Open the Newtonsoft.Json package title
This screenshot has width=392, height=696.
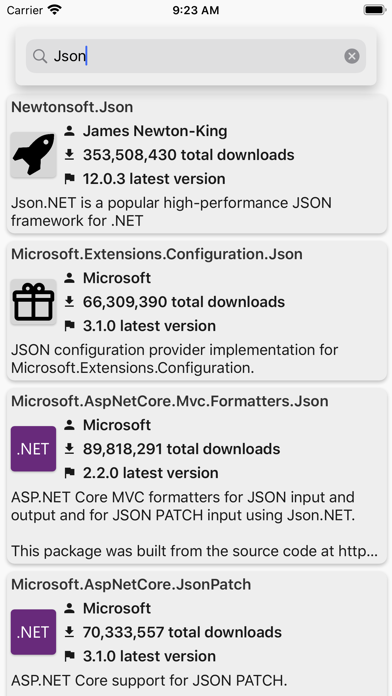72,107
